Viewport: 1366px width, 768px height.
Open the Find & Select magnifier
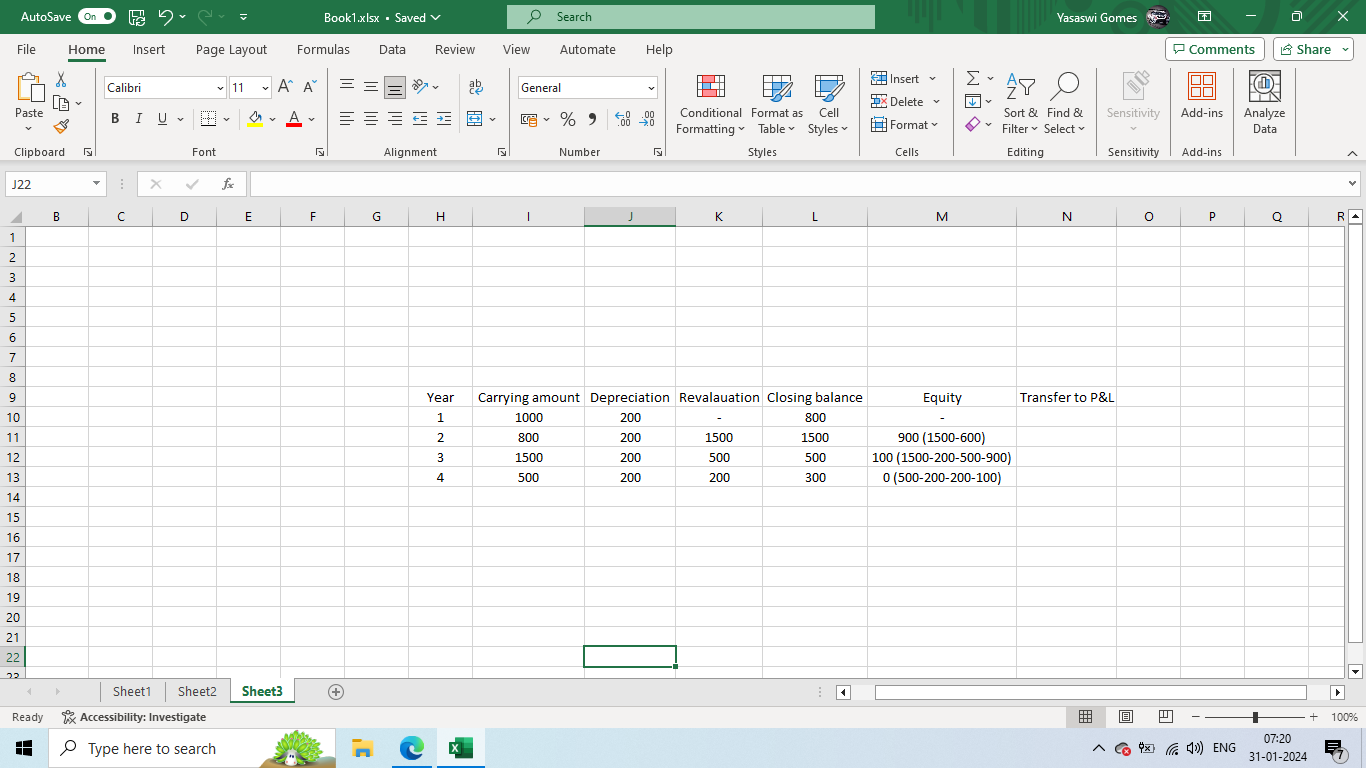[x=1064, y=87]
